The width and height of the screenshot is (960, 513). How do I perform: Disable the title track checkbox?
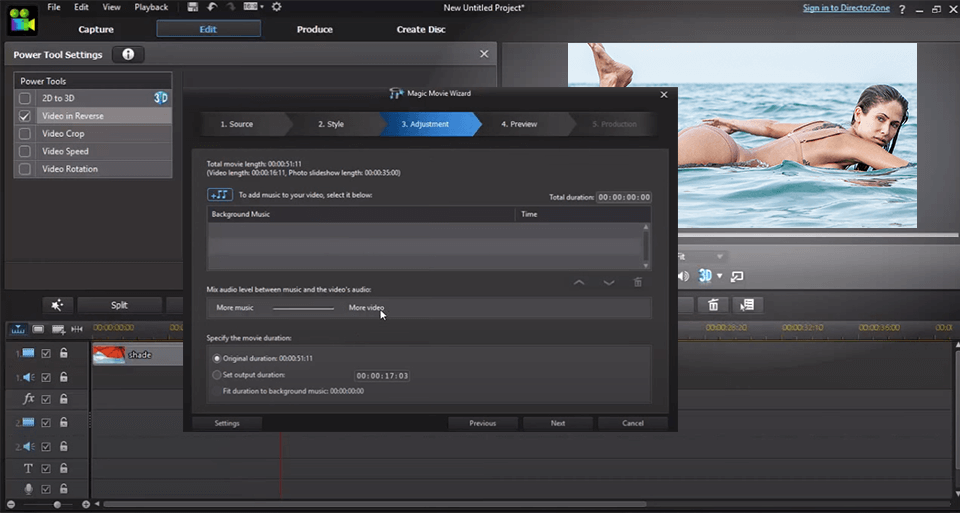[x=46, y=468]
